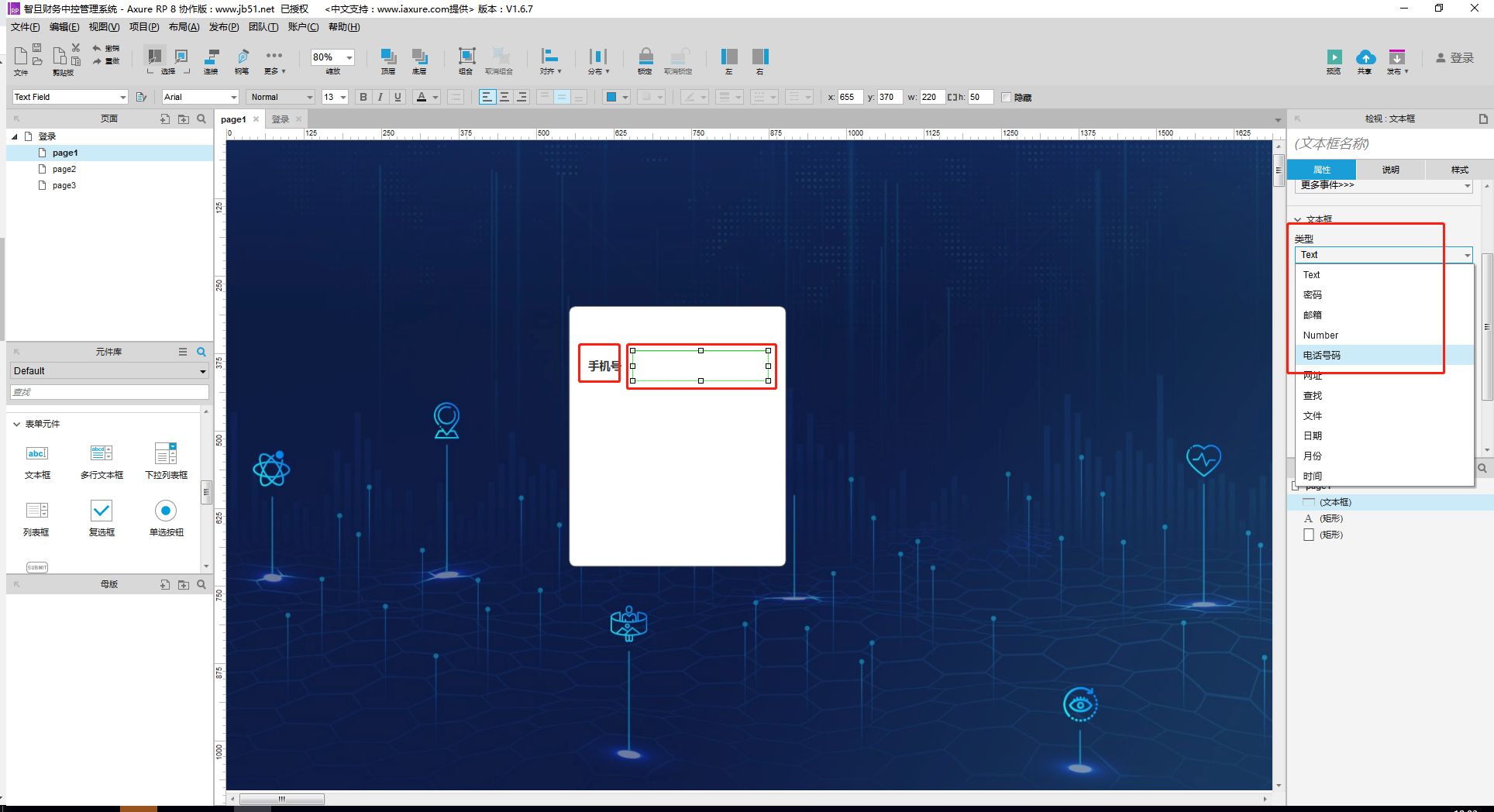Click the lock (锁定) icon
Screen dimensions: 1494x812
(x=645, y=56)
